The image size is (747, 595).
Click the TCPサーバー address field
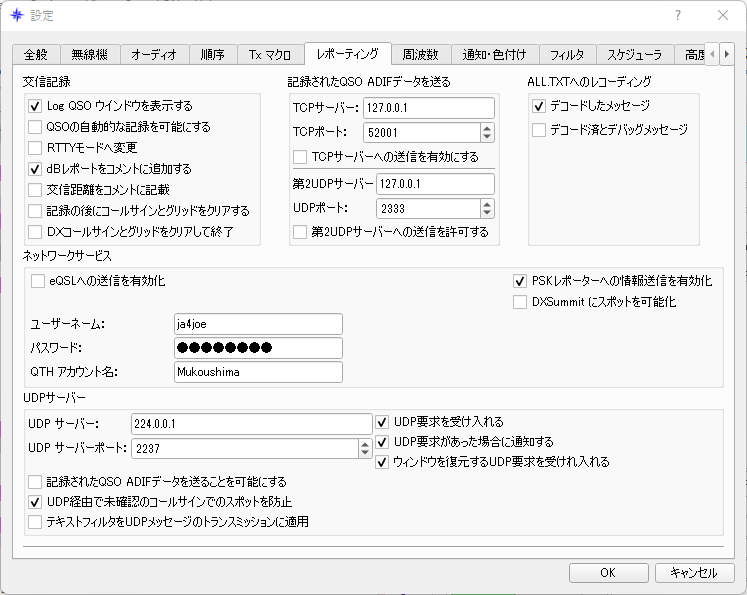(x=429, y=108)
